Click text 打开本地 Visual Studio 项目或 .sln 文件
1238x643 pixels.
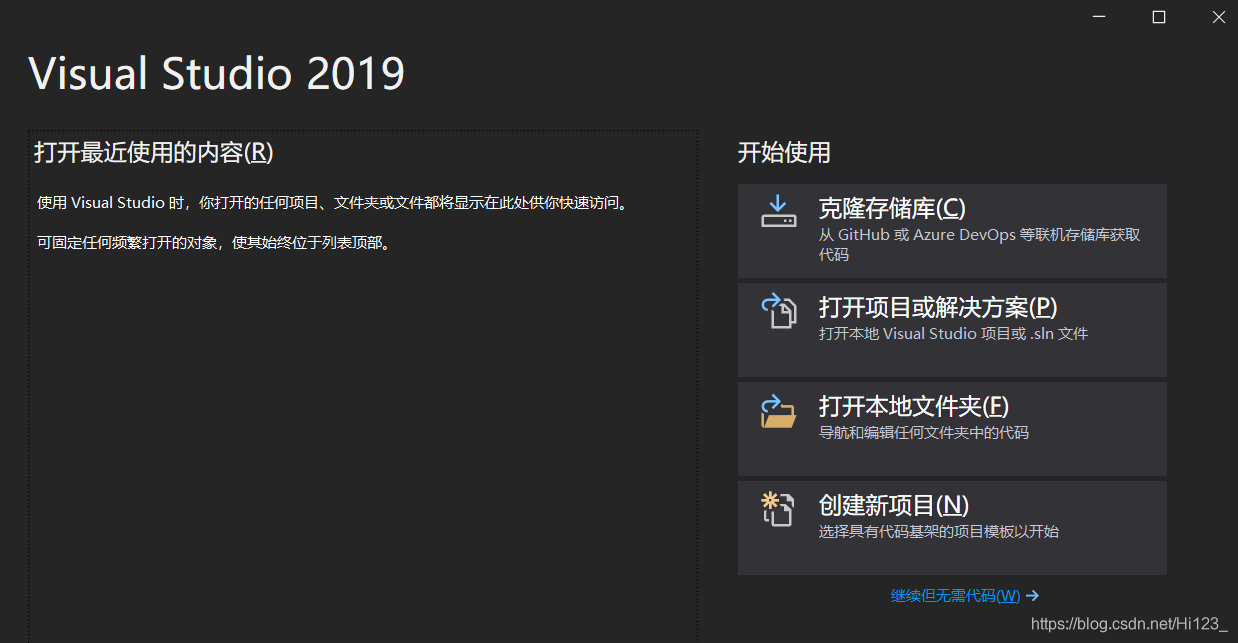[x=953, y=334]
